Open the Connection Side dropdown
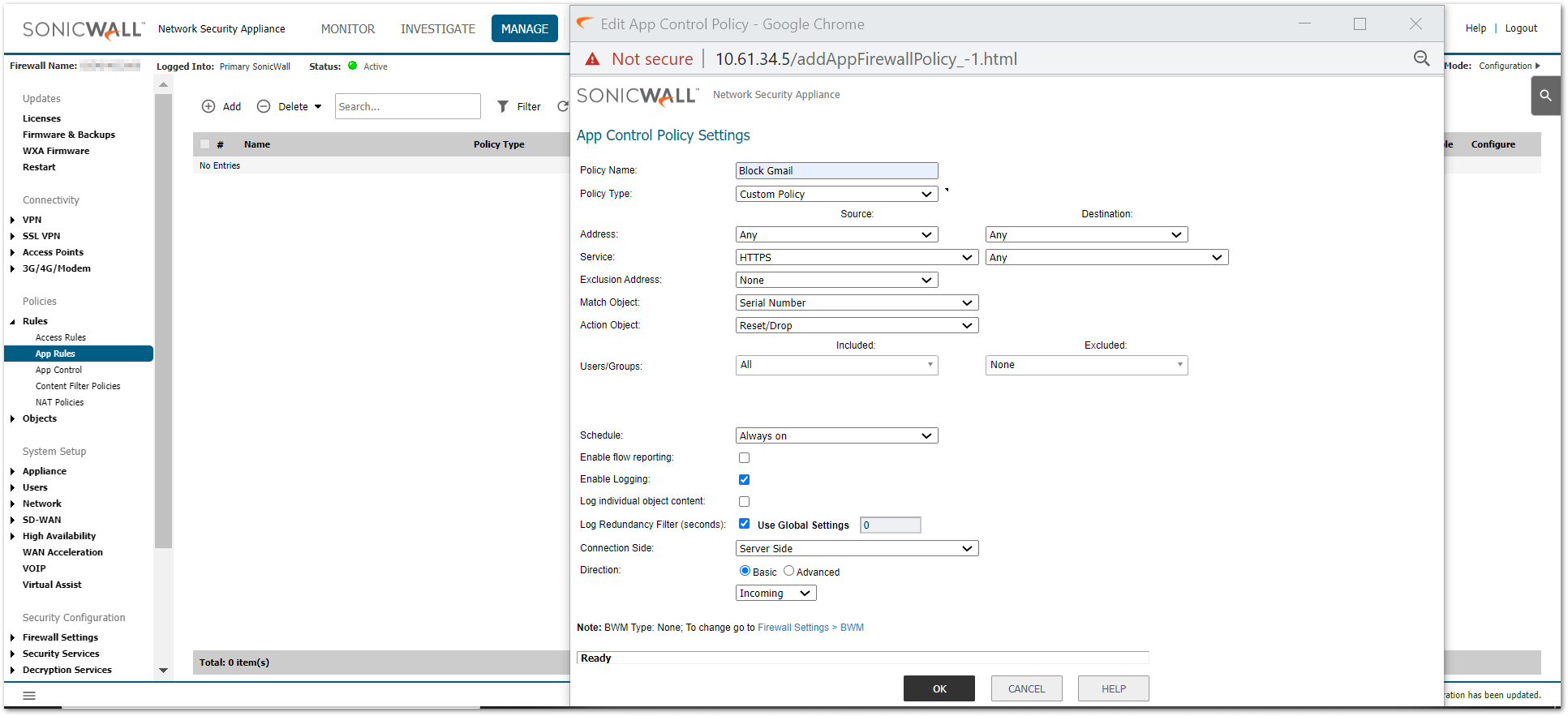 click(857, 548)
